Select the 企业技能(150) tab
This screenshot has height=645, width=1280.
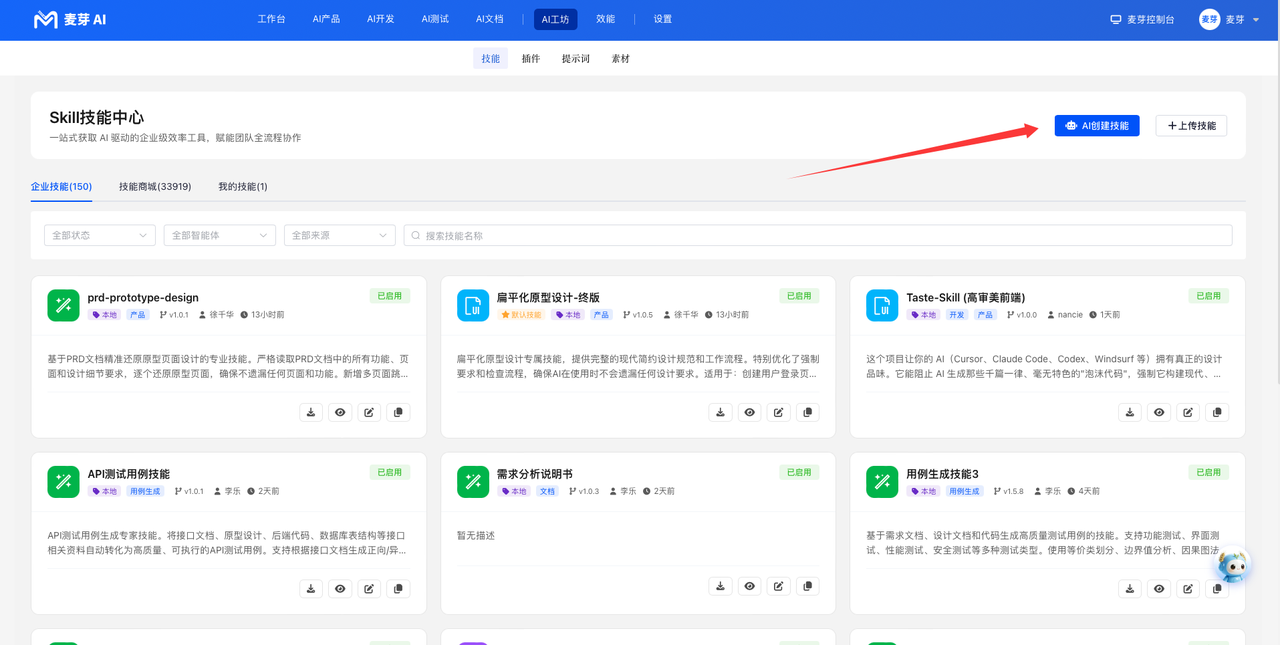61,187
